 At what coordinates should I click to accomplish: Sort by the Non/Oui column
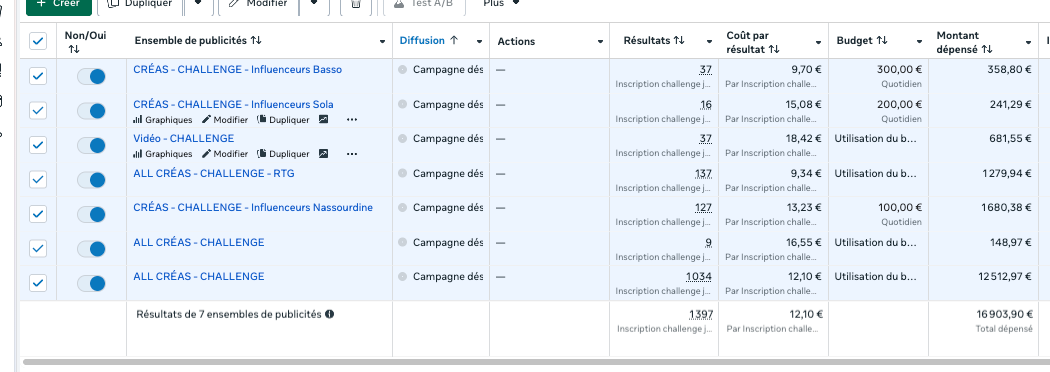click(74, 50)
